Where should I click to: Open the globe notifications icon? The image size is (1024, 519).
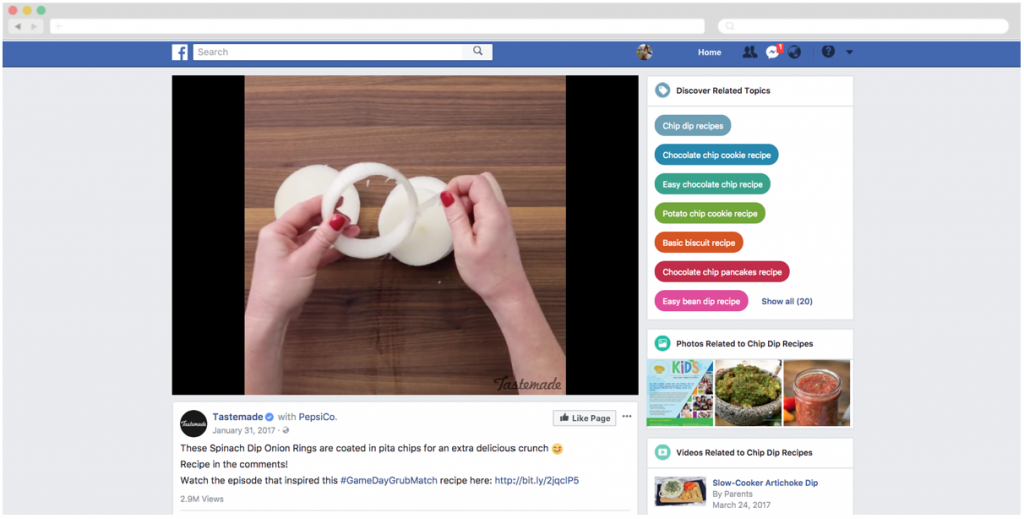(794, 52)
